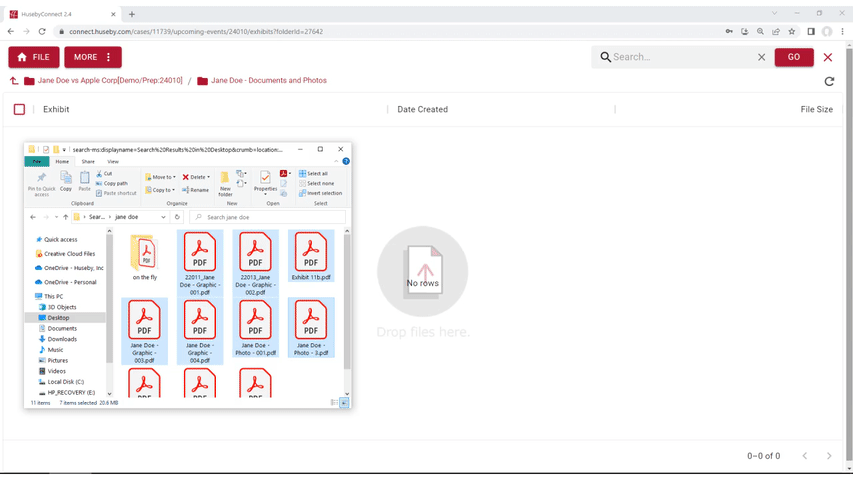Switch to the Explorer Share tab
Screen dimensions: 853x480
click(88, 162)
